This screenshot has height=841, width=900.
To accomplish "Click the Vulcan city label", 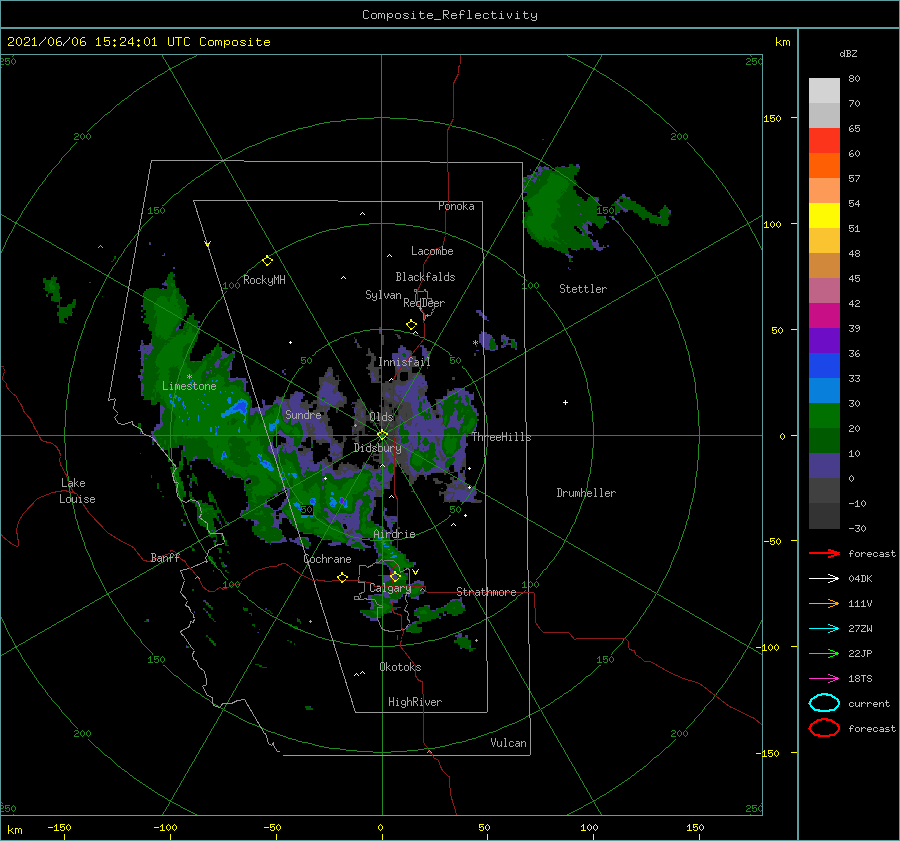I will [508, 743].
